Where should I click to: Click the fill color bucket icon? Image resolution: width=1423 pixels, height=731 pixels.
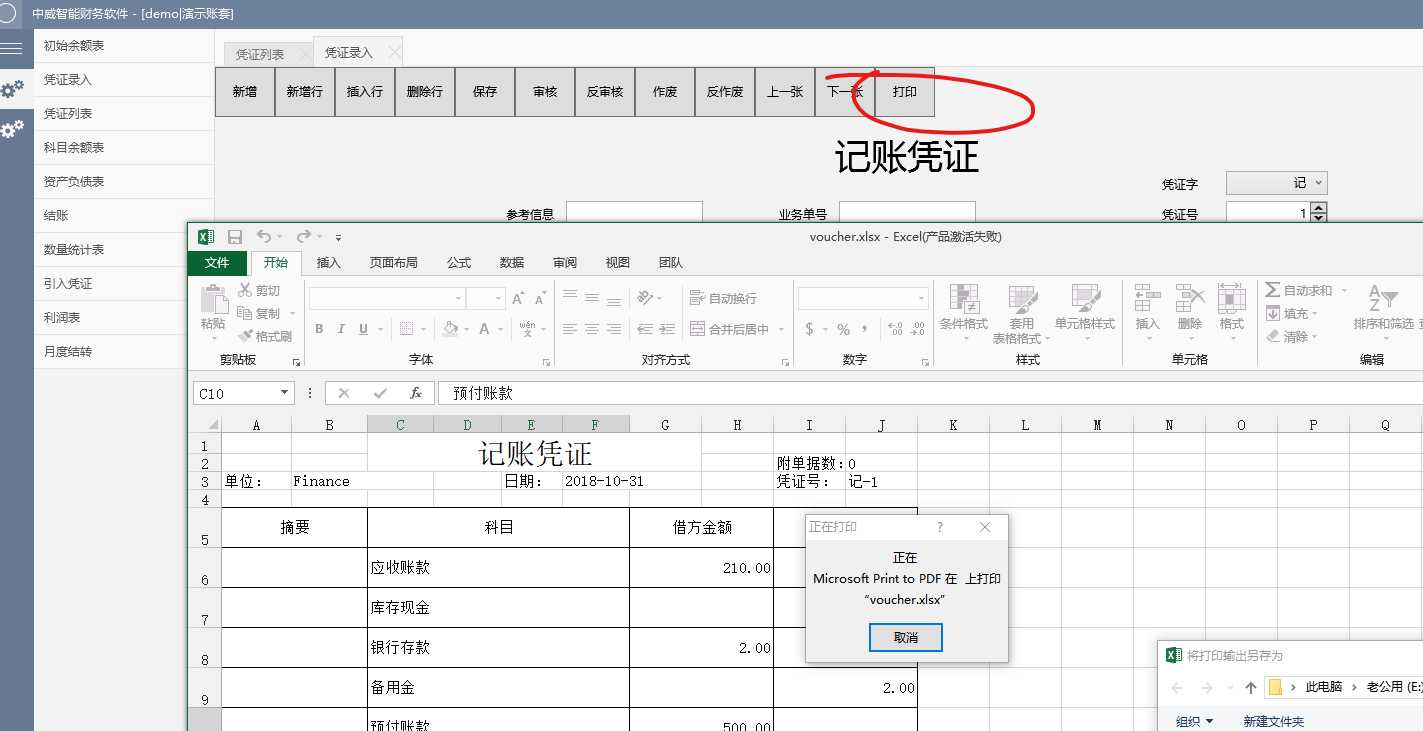[450, 329]
